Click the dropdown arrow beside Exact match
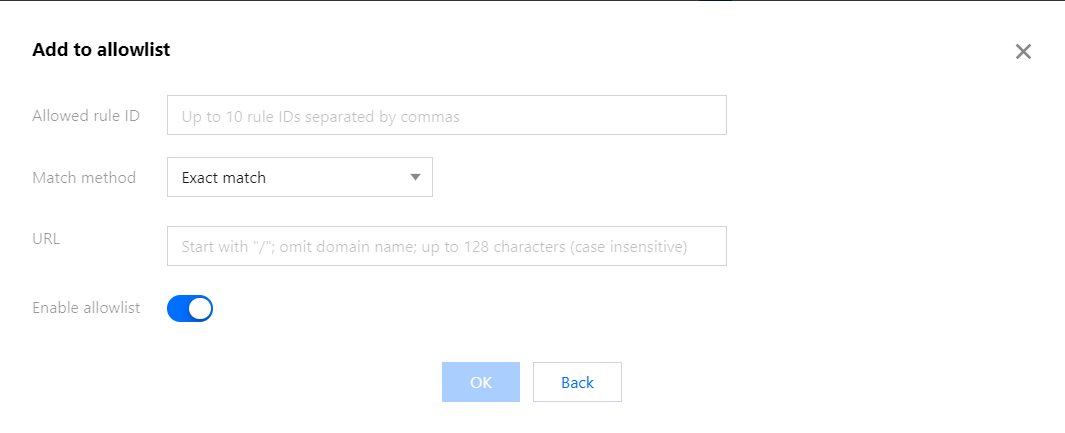The image size is (1065, 433). pyautogui.click(x=415, y=177)
